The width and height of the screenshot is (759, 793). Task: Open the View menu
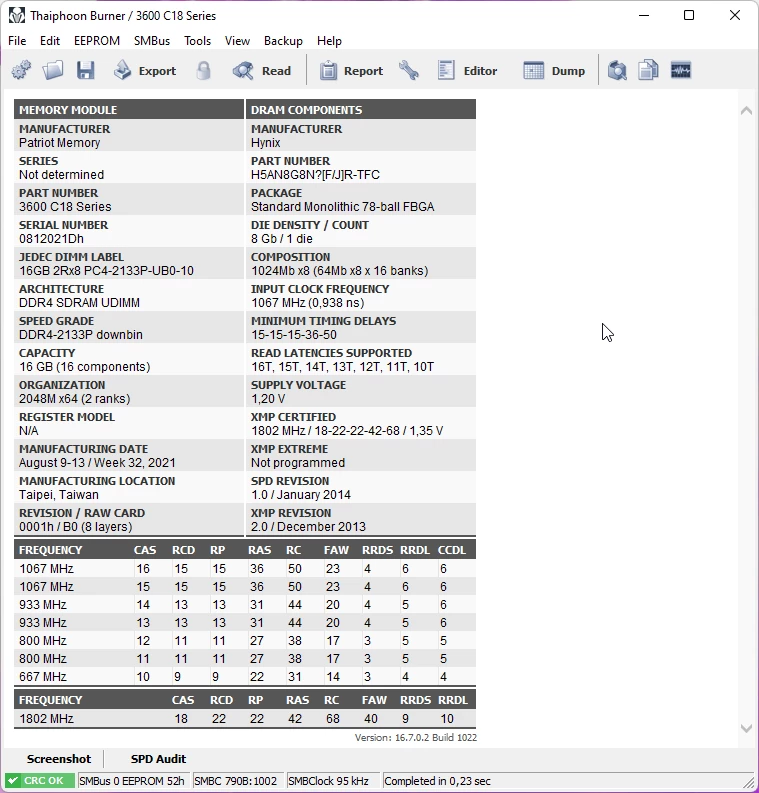tap(237, 41)
